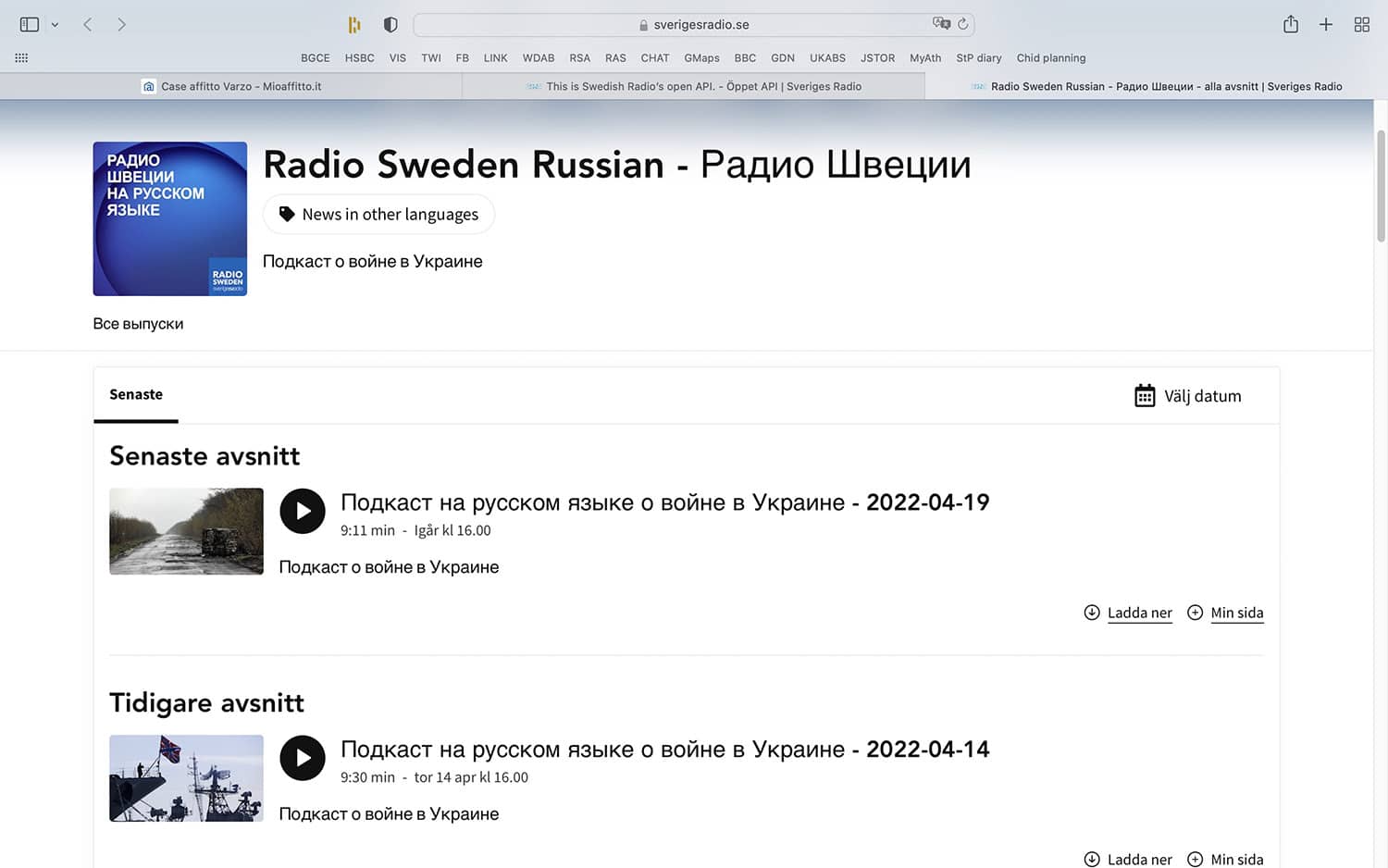This screenshot has height=868, width=1388.
Task: Play the 2022-04-19 podcast episode
Action: coord(303,511)
